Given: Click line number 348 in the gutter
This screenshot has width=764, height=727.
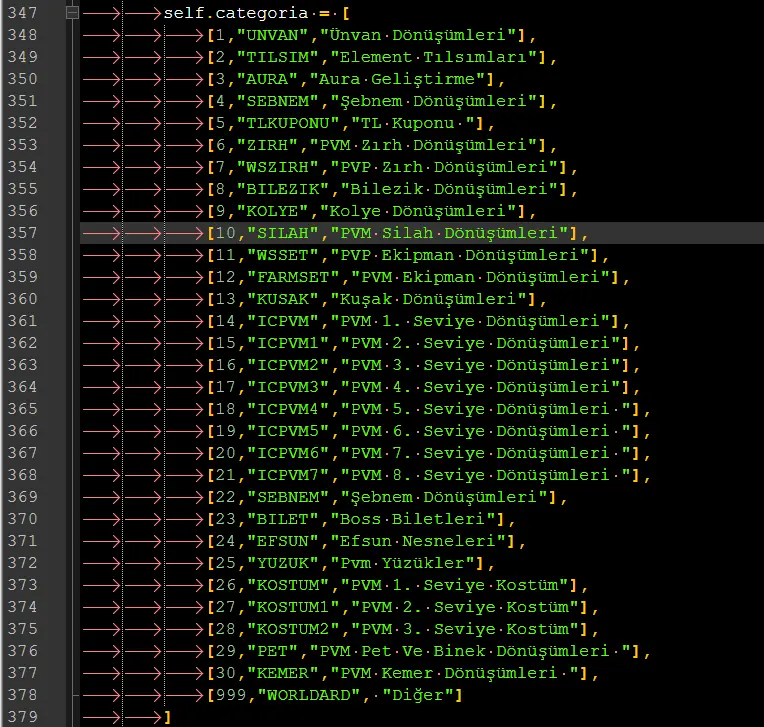Looking at the screenshot, I should [x=21, y=35].
